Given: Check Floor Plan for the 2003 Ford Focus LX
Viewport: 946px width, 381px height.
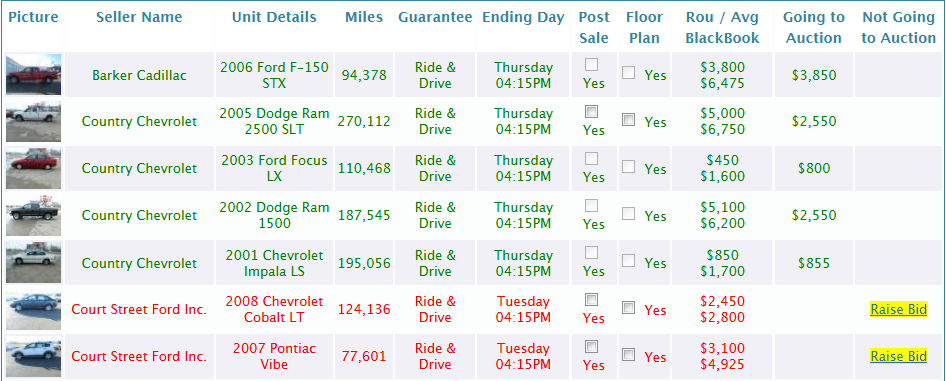Looking at the screenshot, I should click(x=629, y=166).
